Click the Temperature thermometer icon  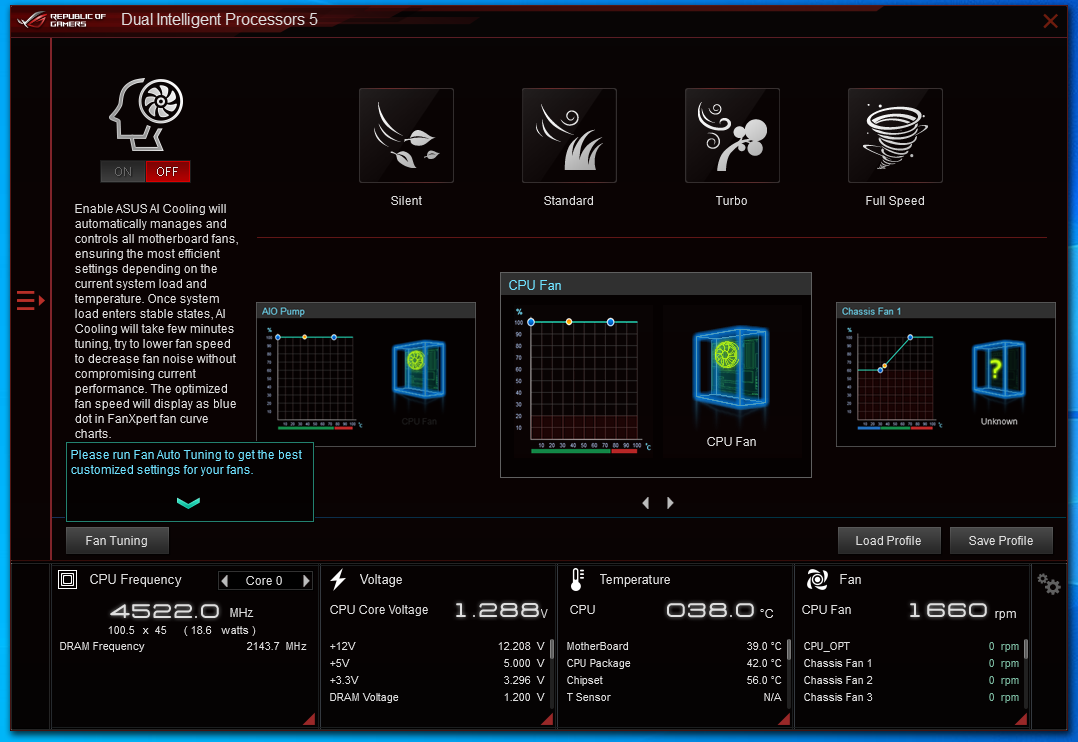[577, 580]
